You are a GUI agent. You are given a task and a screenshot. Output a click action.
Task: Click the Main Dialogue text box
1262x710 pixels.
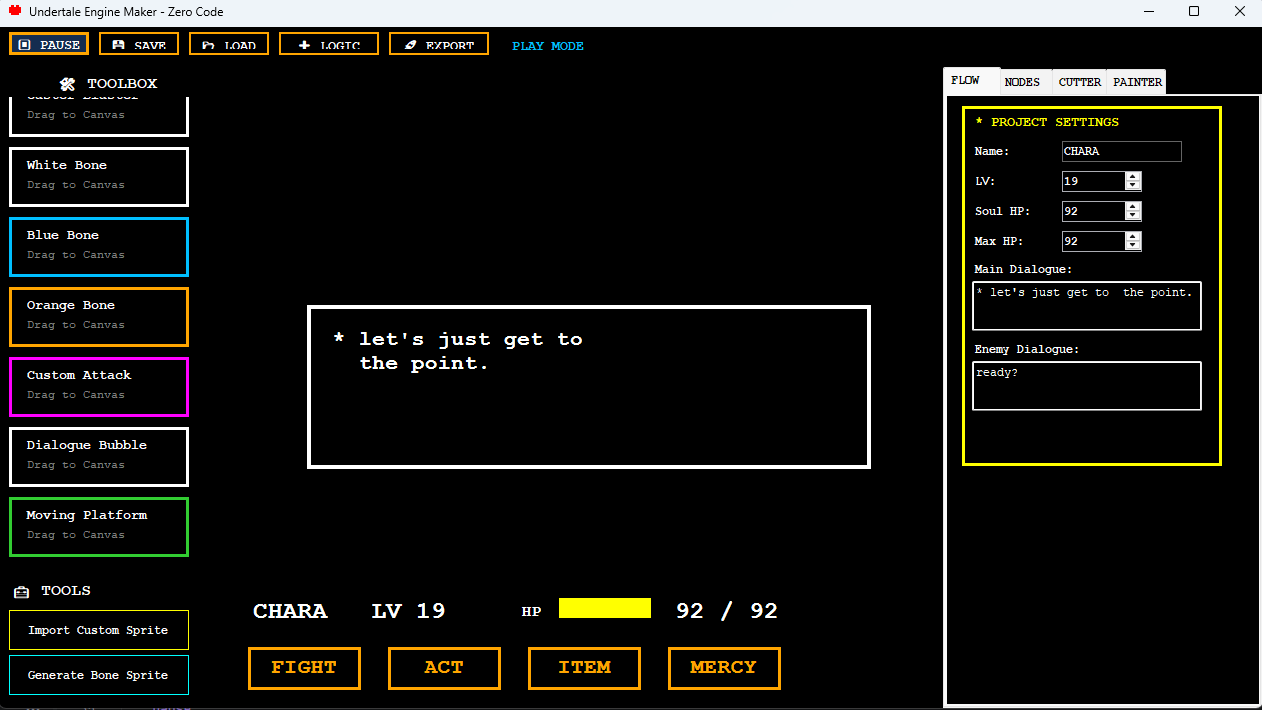[x=1087, y=305]
